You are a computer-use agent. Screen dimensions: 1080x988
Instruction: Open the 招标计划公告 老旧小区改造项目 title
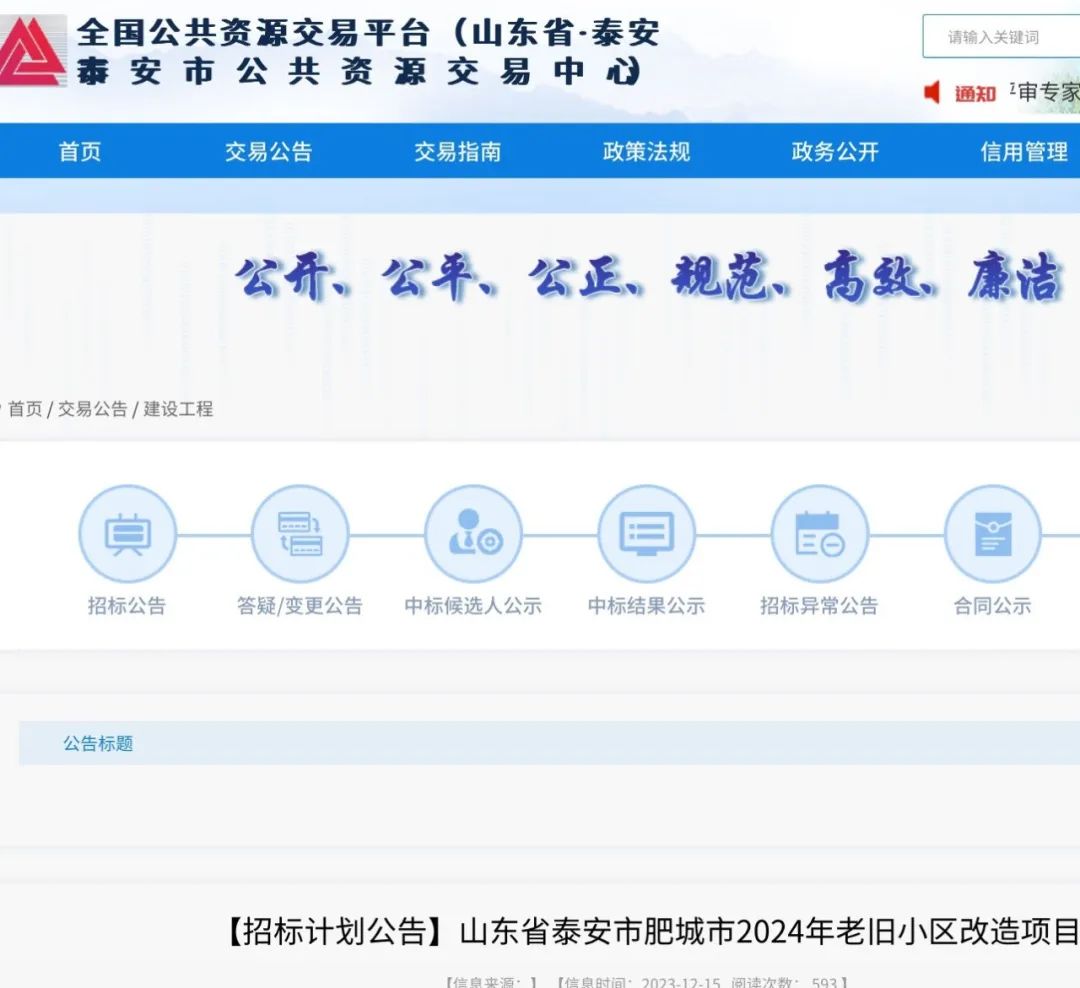(x=650, y=932)
